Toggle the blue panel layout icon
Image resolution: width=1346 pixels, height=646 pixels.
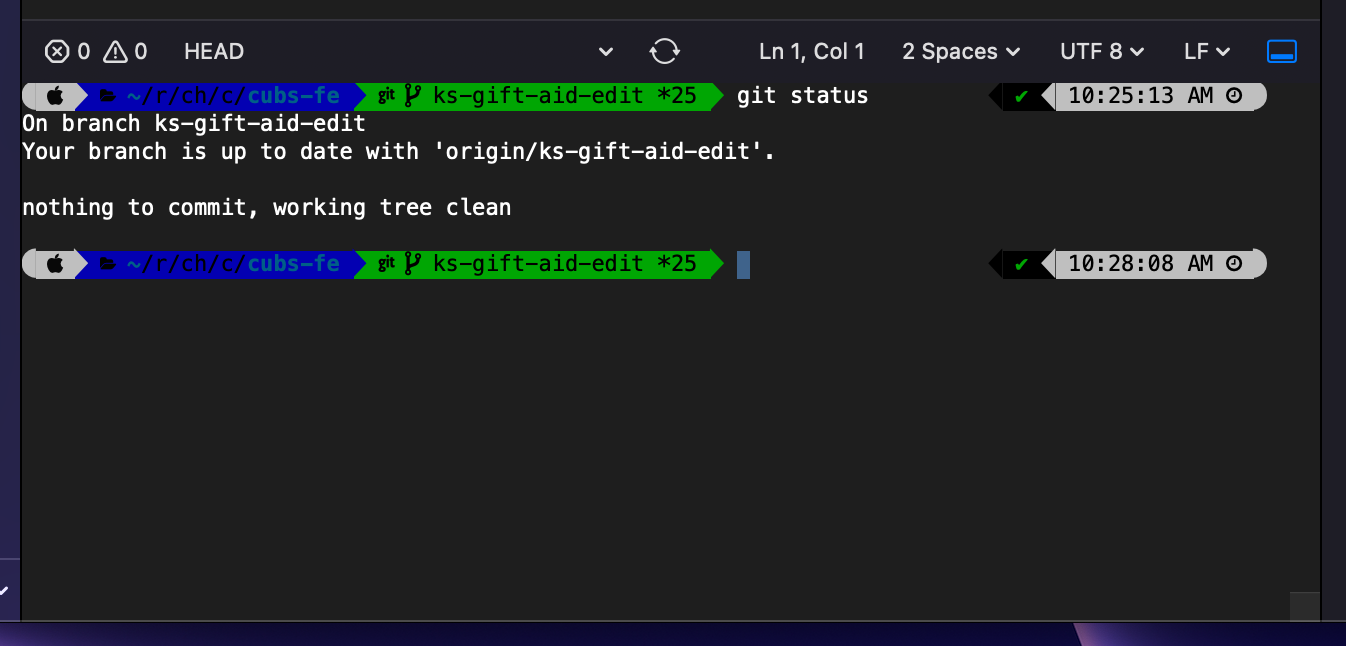(1281, 51)
